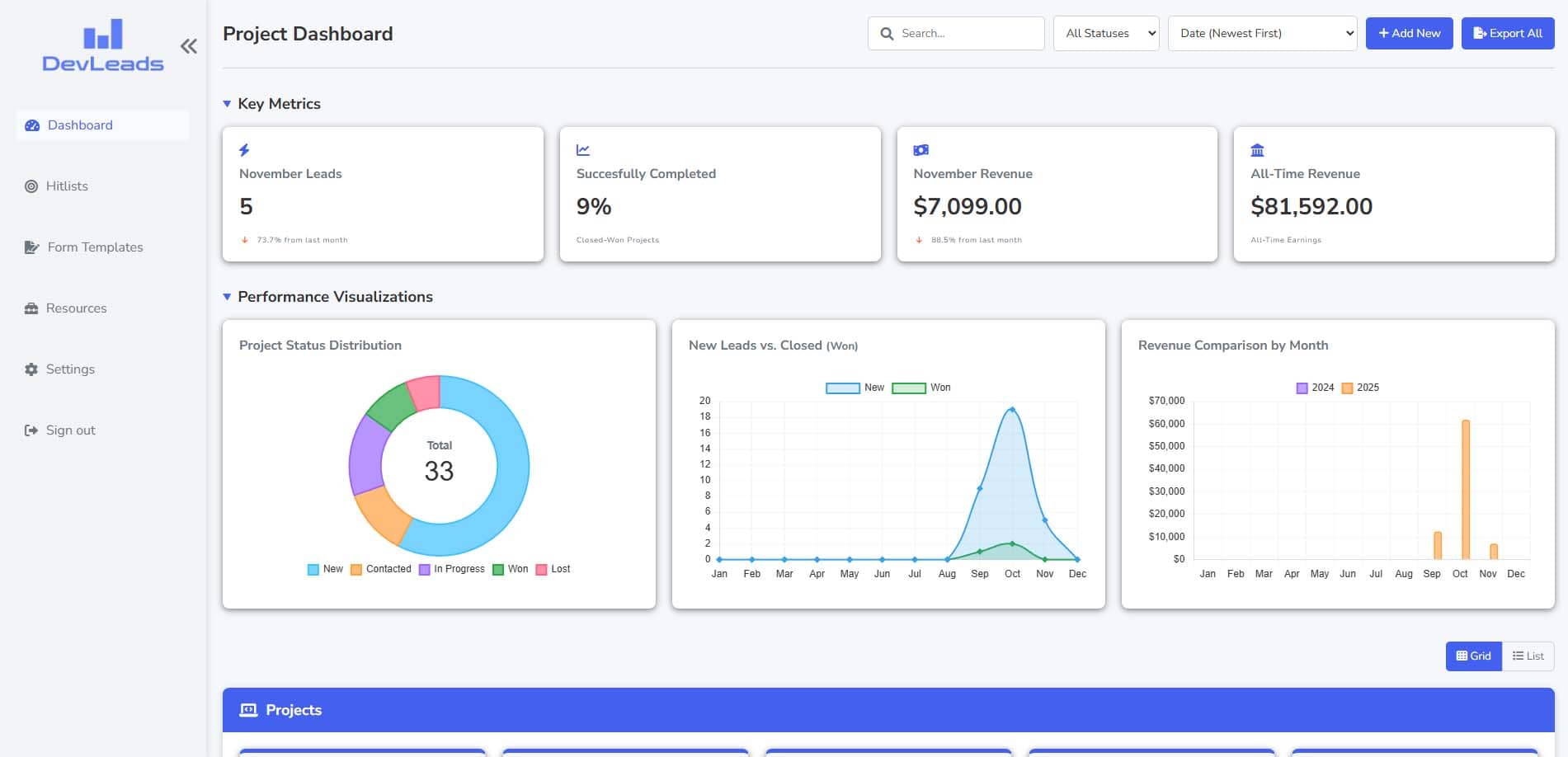Toggle Won series in leads line chart
1568x757 pixels.
(921, 388)
